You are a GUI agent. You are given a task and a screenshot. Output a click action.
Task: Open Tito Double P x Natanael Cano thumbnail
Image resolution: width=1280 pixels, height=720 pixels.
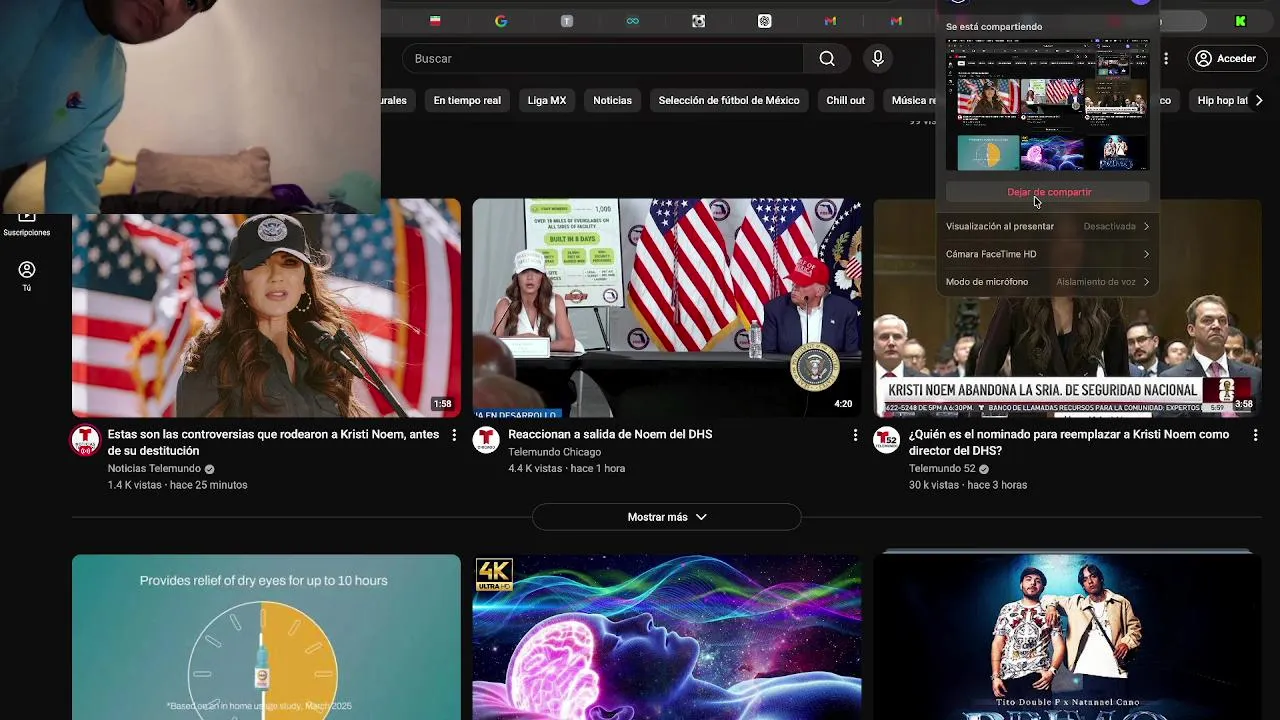[1068, 637]
